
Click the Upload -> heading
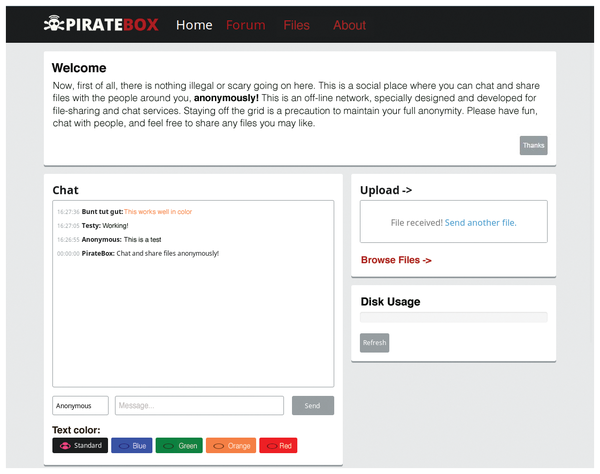coord(386,190)
